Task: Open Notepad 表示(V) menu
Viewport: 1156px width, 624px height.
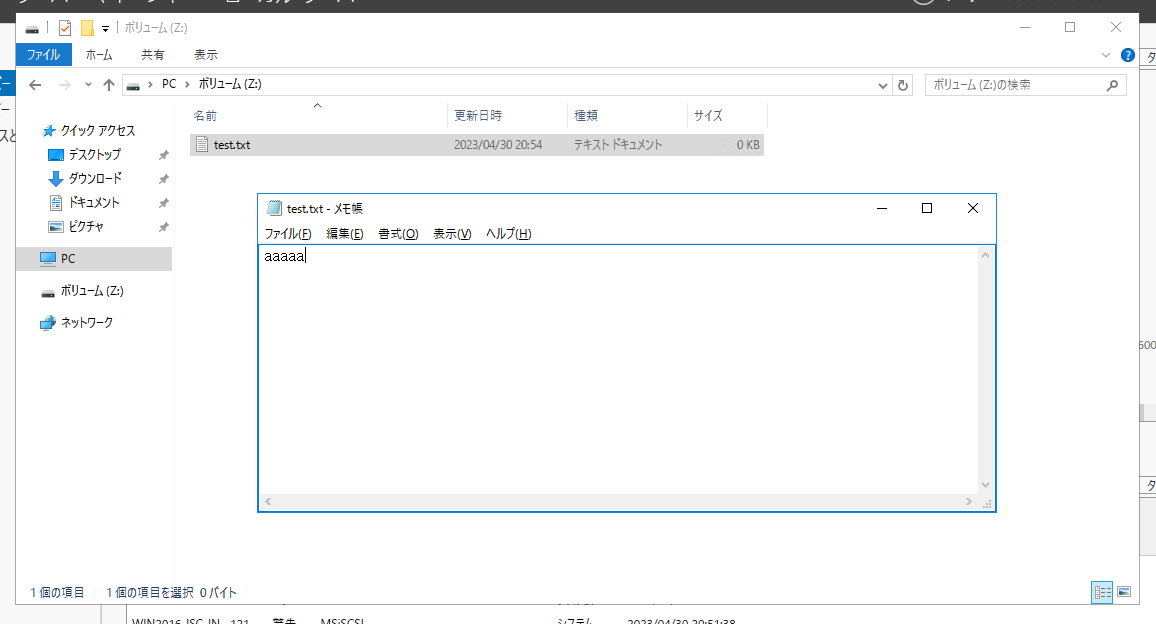Action: pyautogui.click(x=452, y=234)
